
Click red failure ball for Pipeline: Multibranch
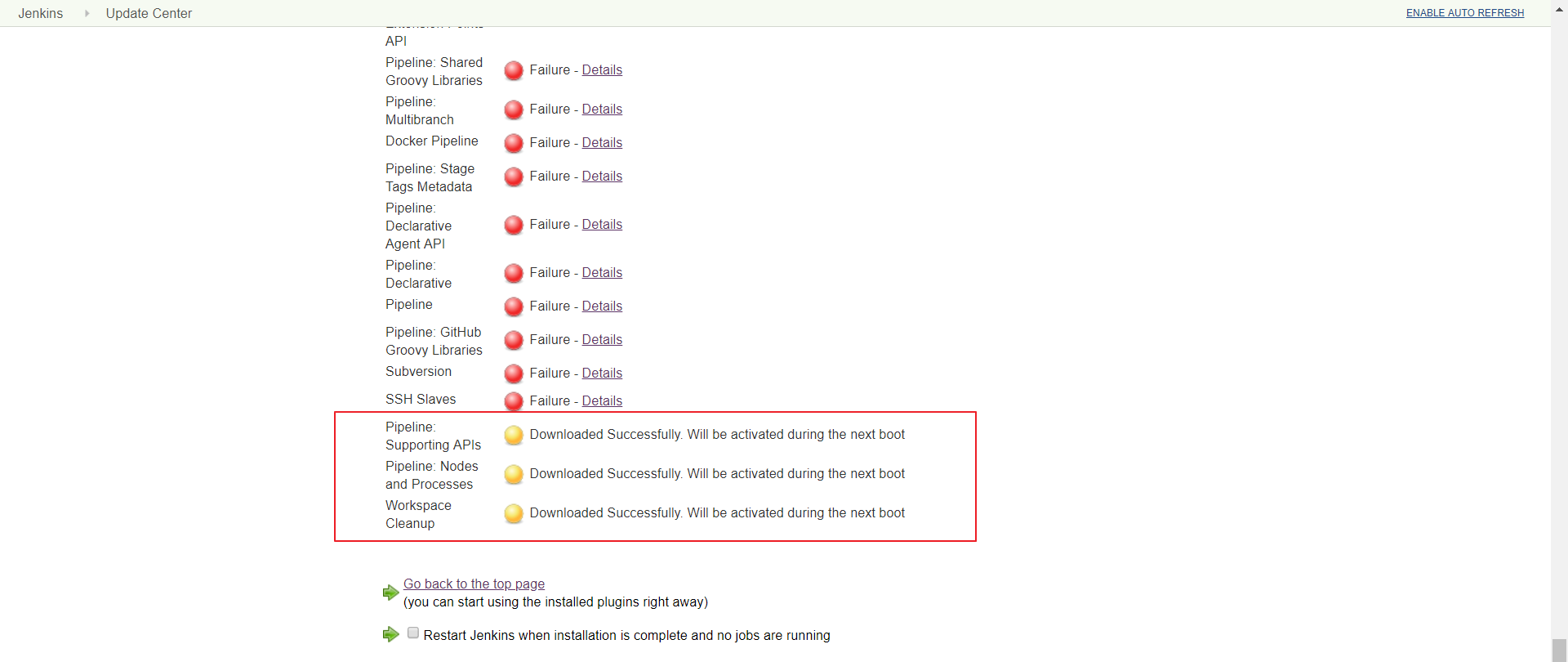[x=514, y=110]
